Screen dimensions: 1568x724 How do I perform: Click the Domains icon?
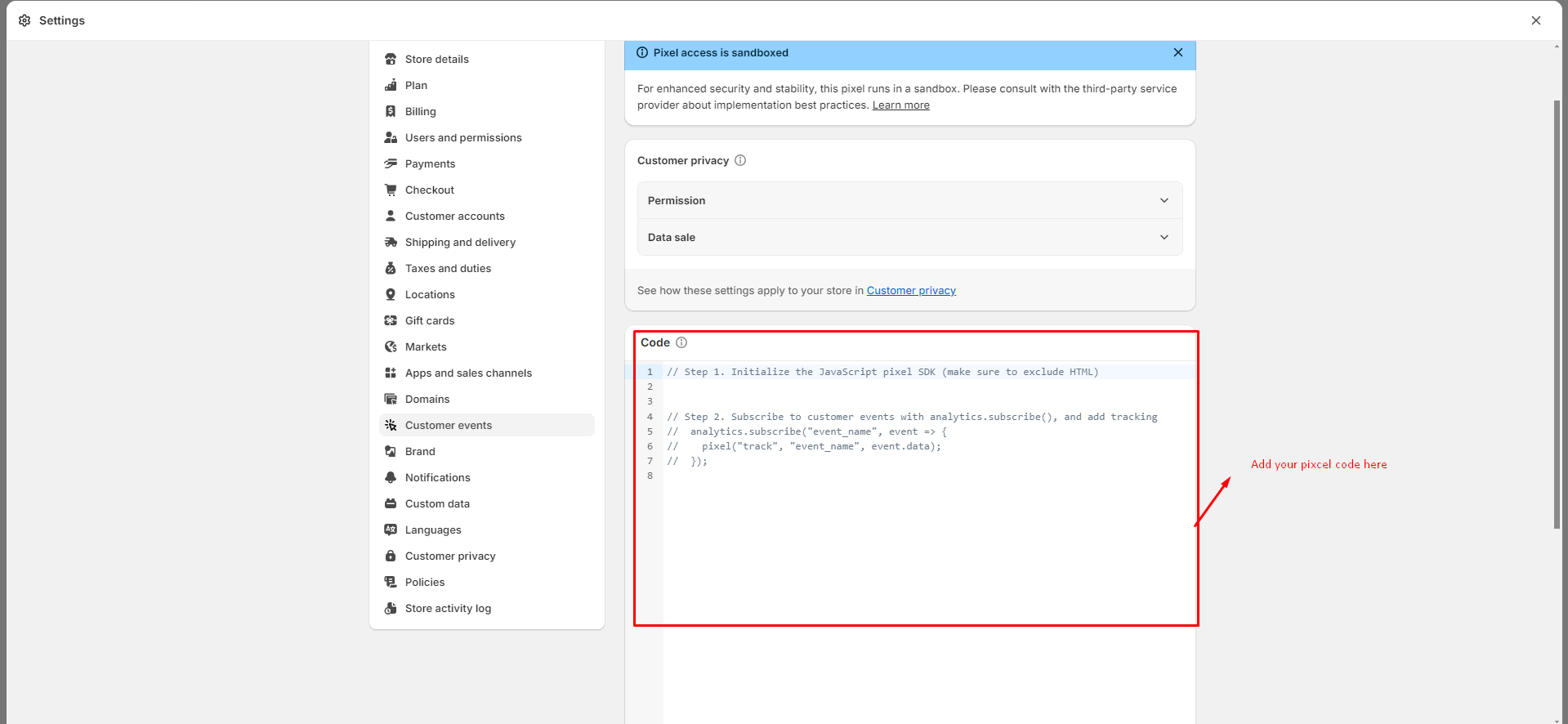point(391,399)
